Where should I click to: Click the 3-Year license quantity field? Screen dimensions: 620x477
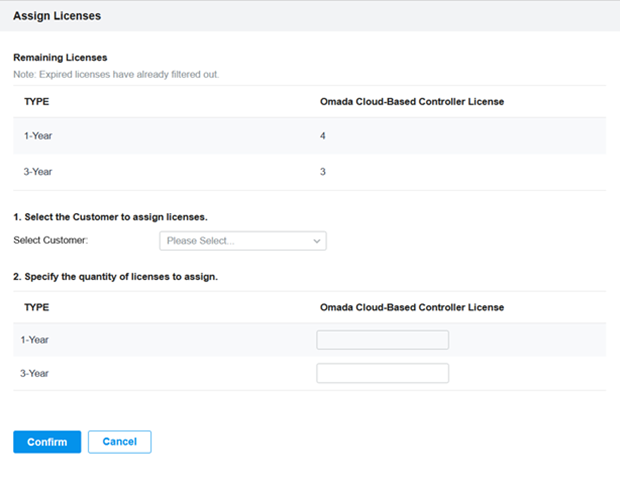pyautogui.click(x=382, y=373)
